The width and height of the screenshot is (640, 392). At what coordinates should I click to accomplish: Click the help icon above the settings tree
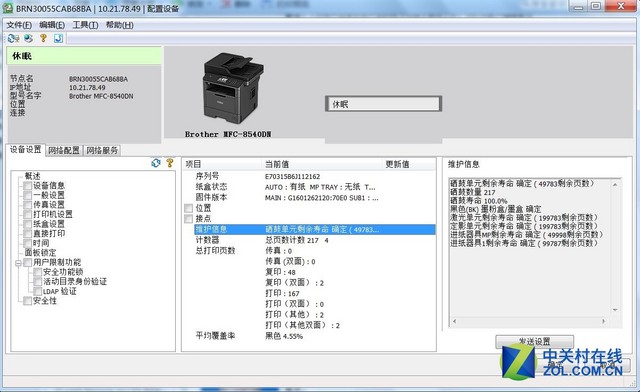coord(170,163)
